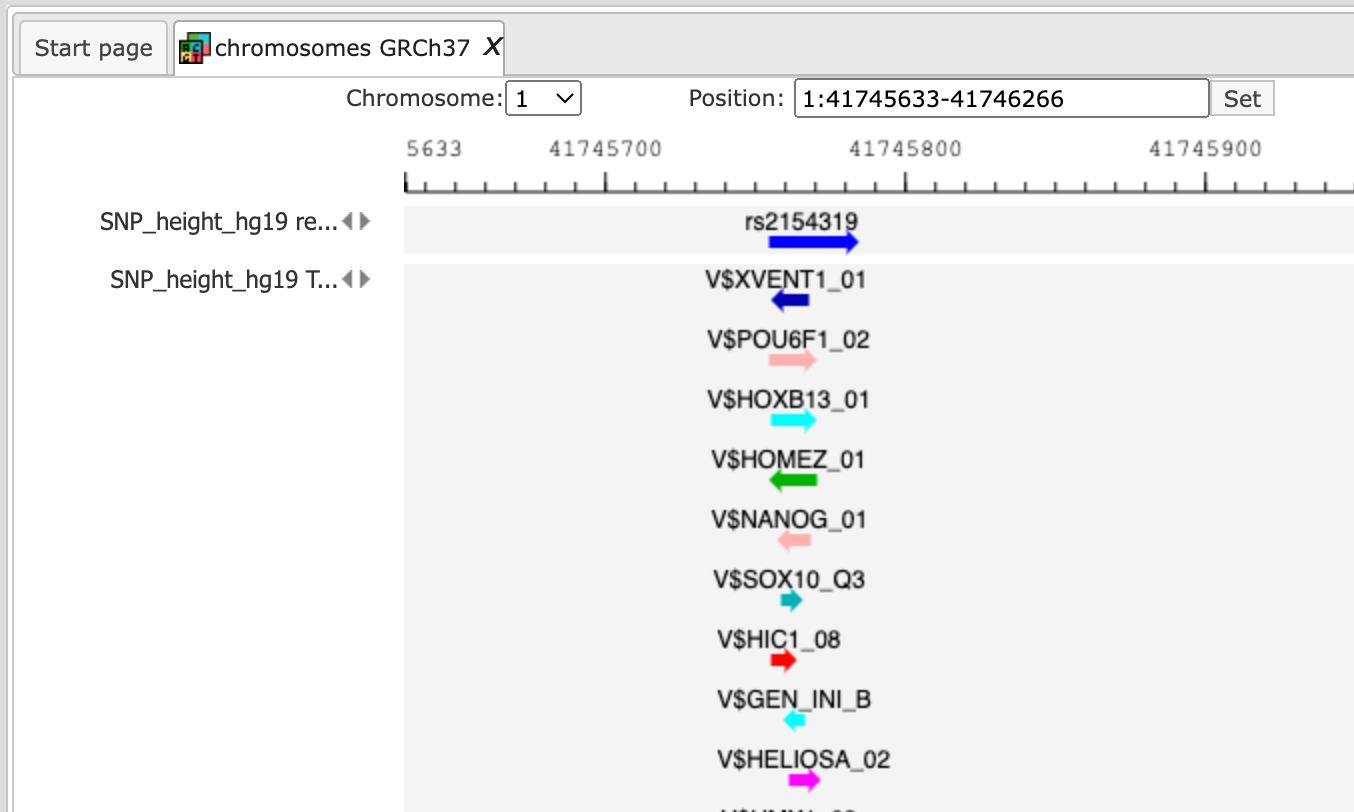This screenshot has height=812, width=1354.
Task: Click the rs2154319 blue SNP arrow
Action: (813, 242)
